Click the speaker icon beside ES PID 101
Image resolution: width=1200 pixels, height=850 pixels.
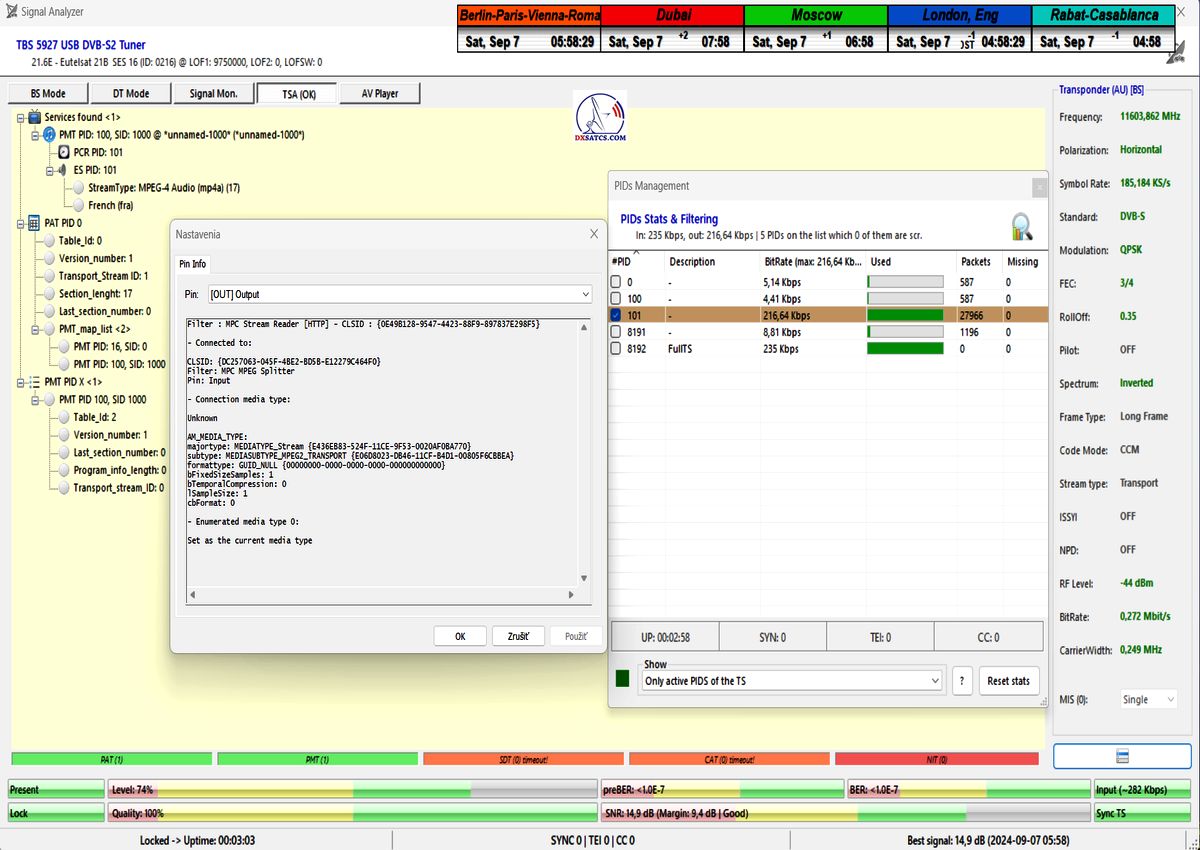61,171
